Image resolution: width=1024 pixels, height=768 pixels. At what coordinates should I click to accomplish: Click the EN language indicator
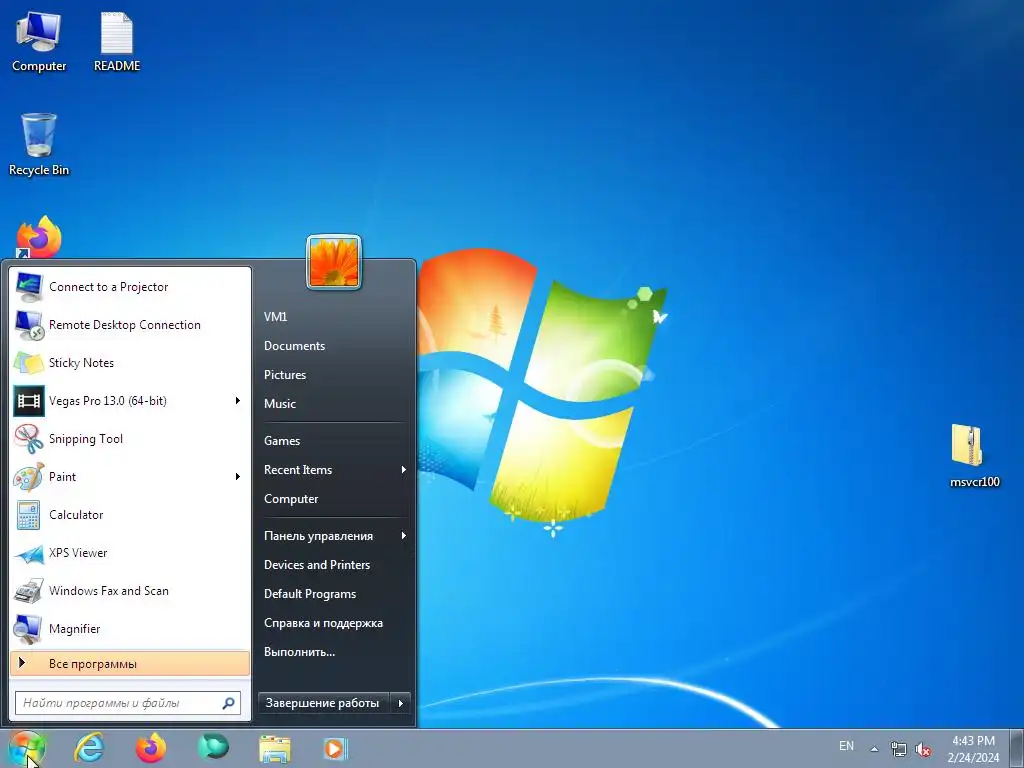[846, 746]
